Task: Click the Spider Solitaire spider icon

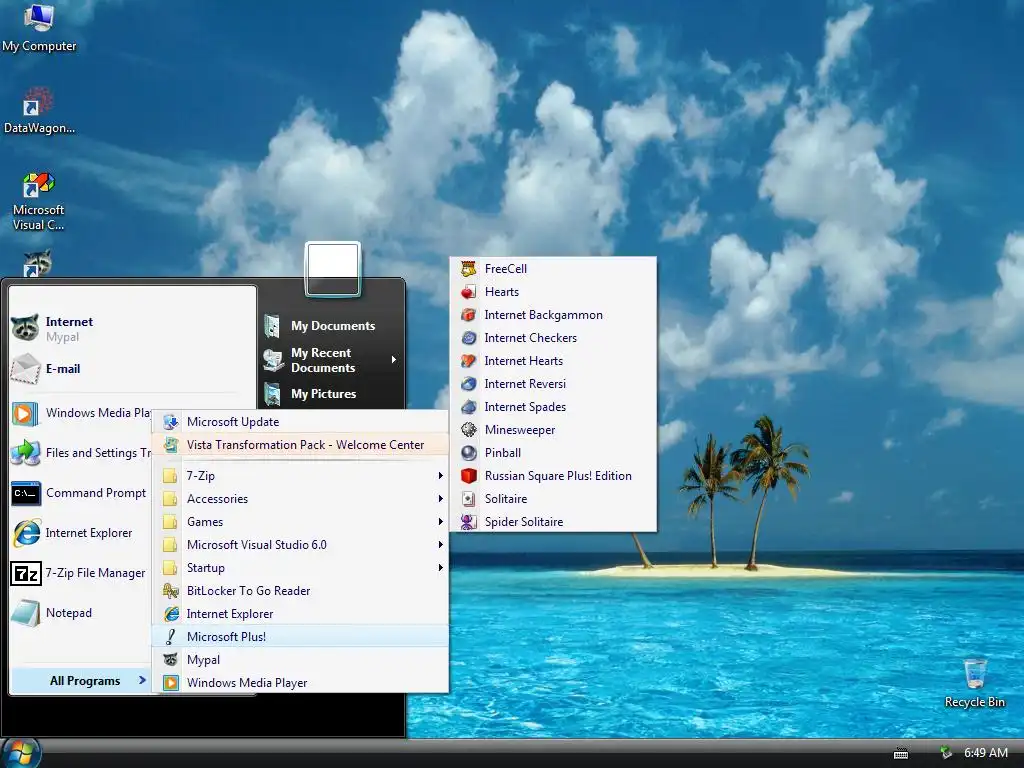Action: tap(468, 522)
